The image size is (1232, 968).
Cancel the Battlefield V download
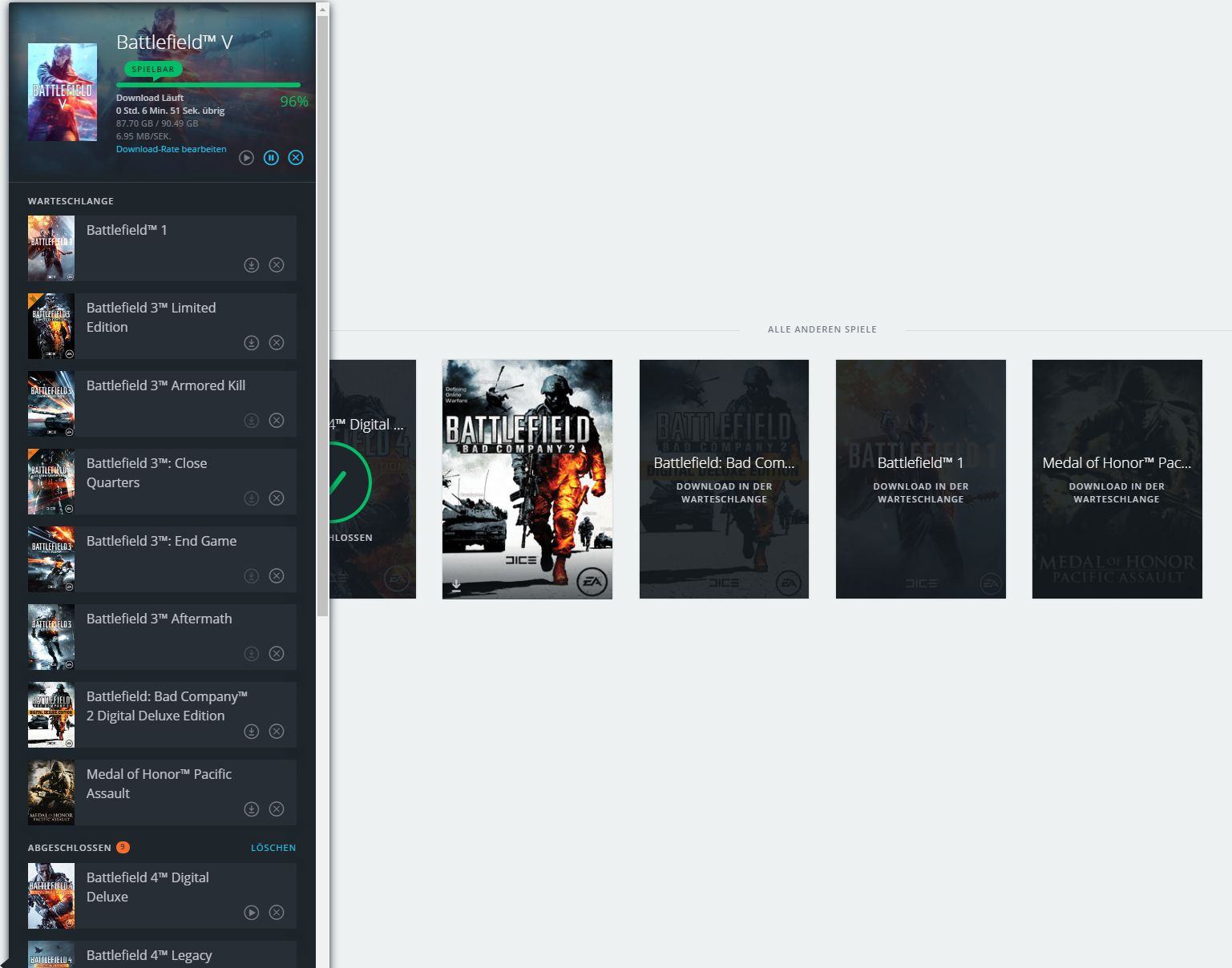pyautogui.click(x=296, y=158)
